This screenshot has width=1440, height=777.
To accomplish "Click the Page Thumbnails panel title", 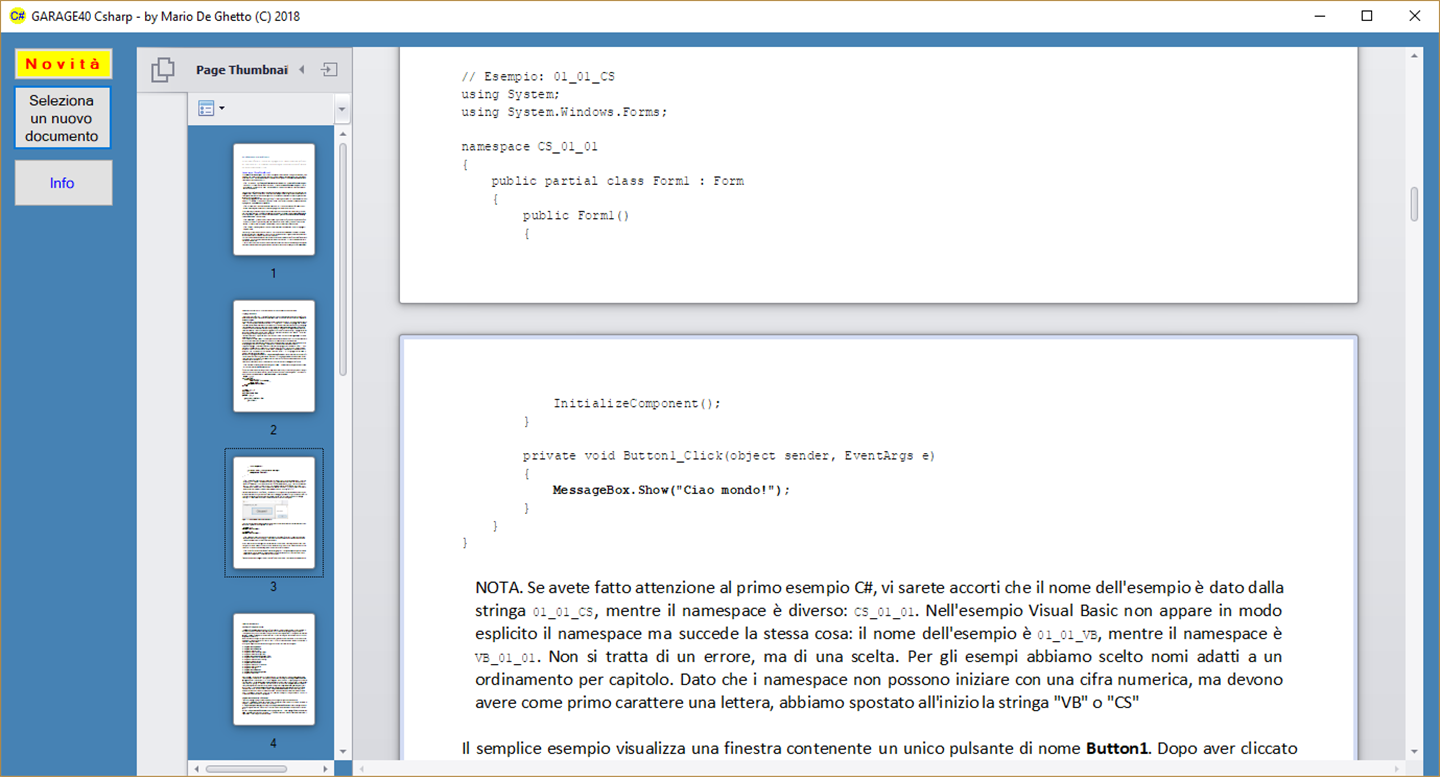I will tap(242, 70).
